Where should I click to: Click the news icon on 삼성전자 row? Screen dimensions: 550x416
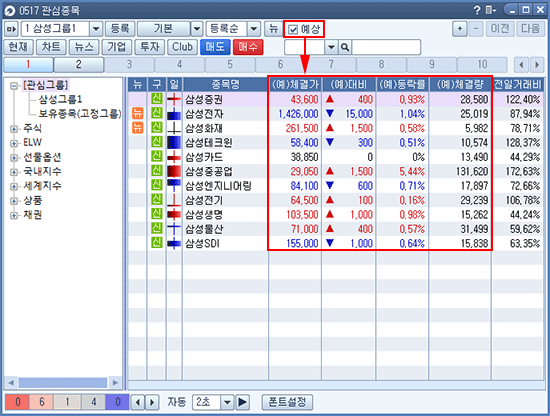coord(138,114)
